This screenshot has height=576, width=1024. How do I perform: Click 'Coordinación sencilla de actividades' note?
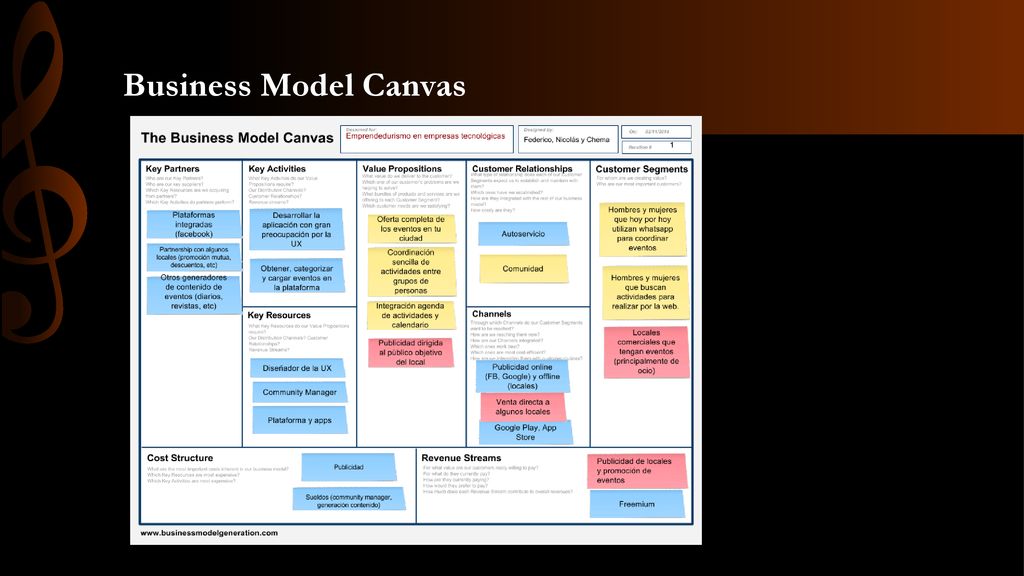tap(411, 271)
